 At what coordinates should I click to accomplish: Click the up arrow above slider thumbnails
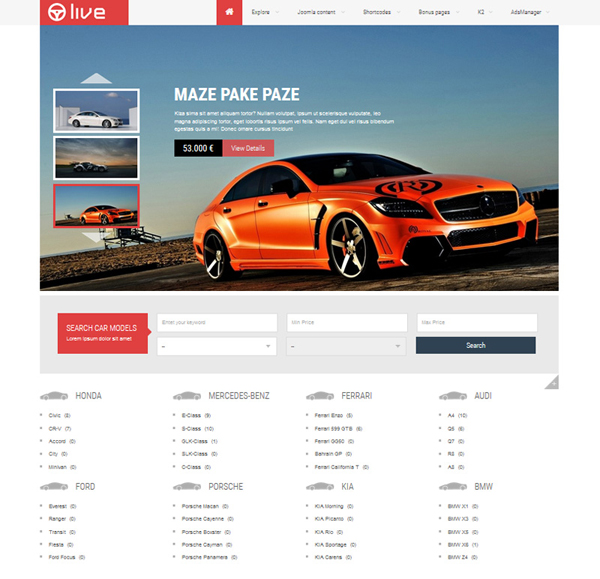[x=96, y=78]
